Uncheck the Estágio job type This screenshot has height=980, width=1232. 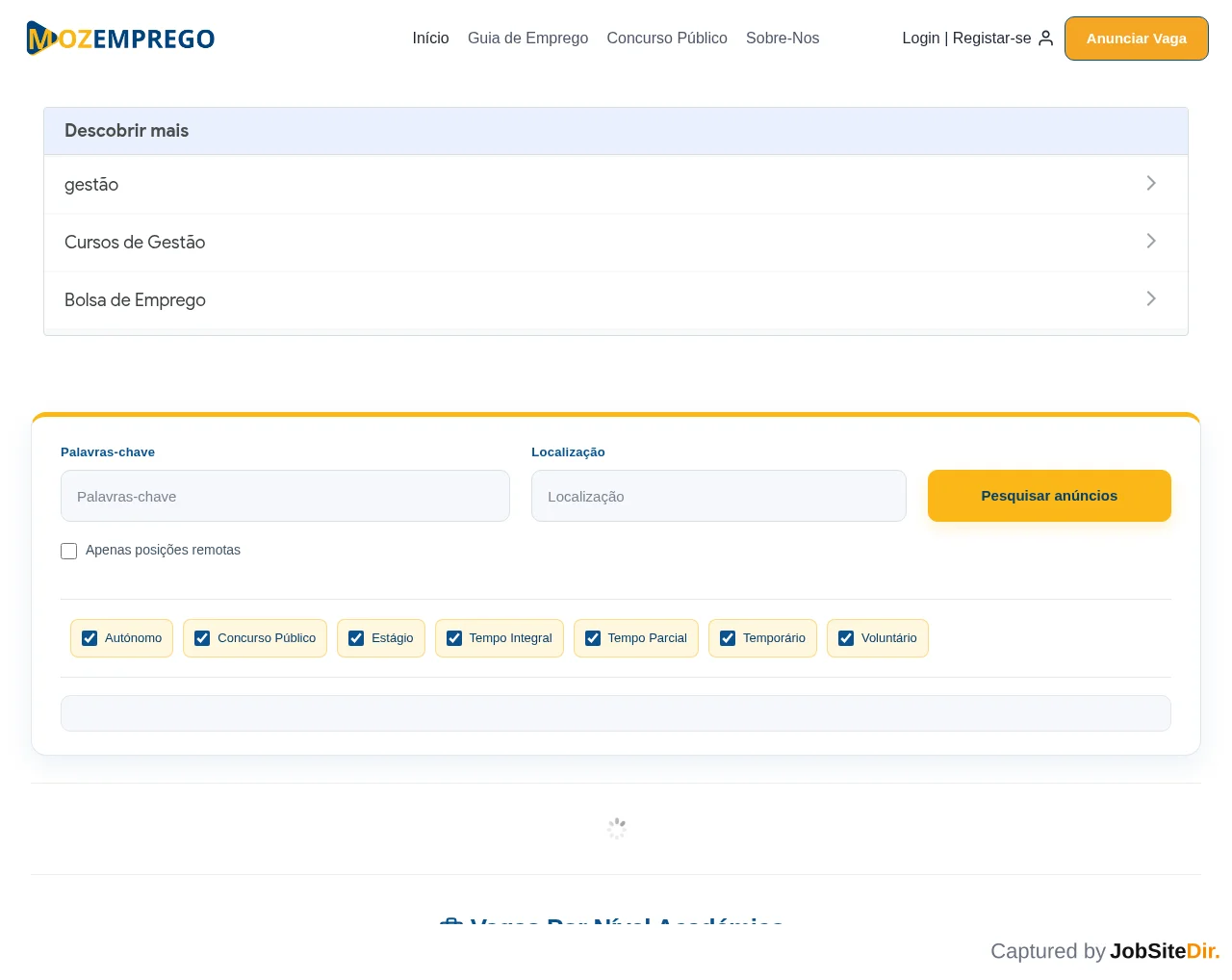point(356,638)
